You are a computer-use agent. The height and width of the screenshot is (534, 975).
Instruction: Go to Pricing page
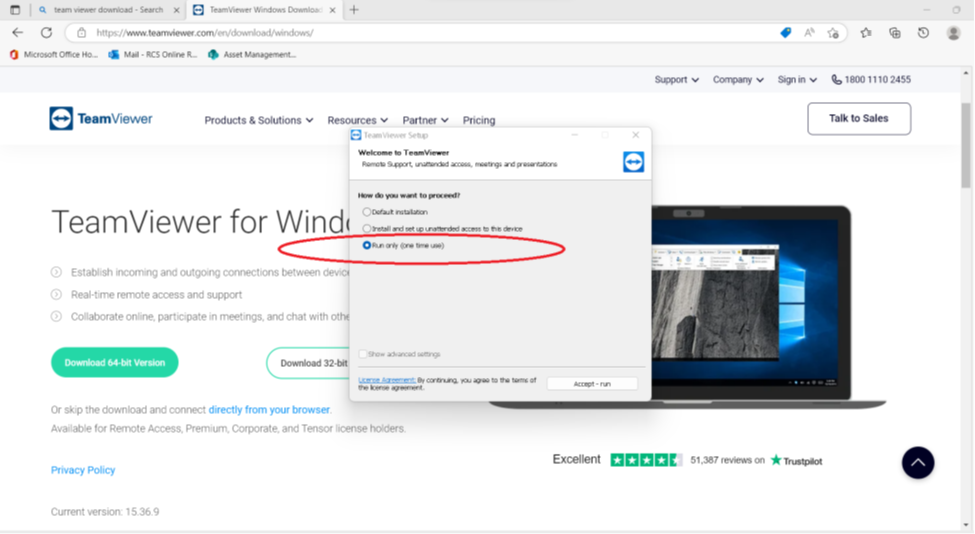pyautogui.click(x=479, y=120)
